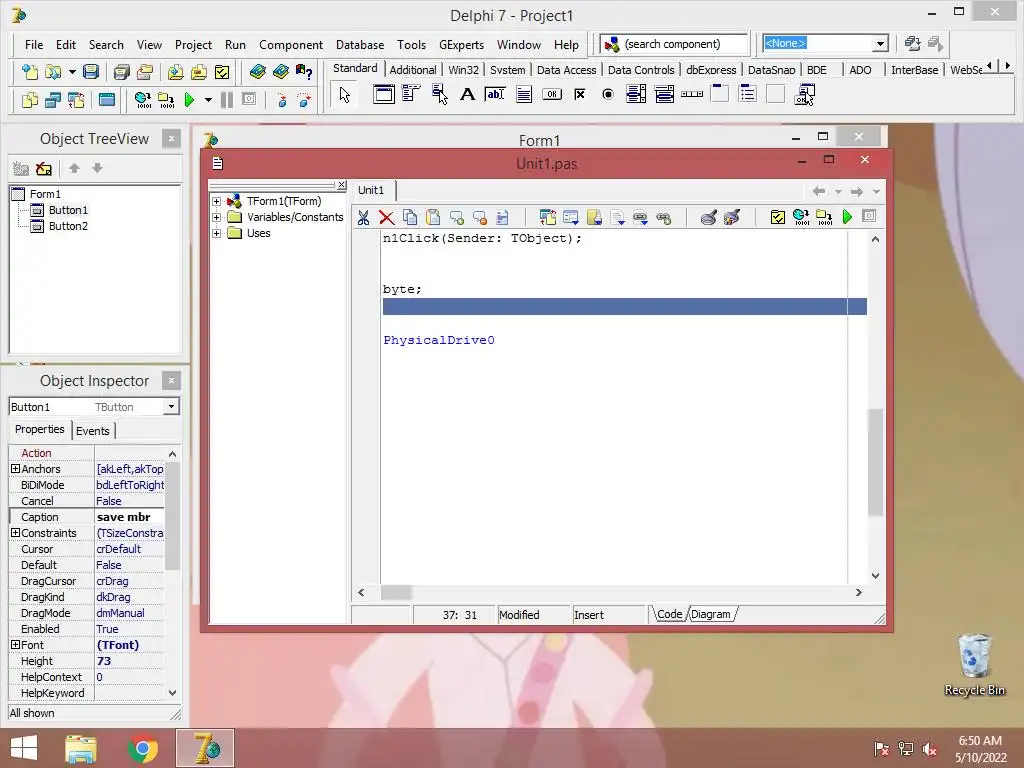Click the code editor vertical scrollbar thumb

pos(875,462)
